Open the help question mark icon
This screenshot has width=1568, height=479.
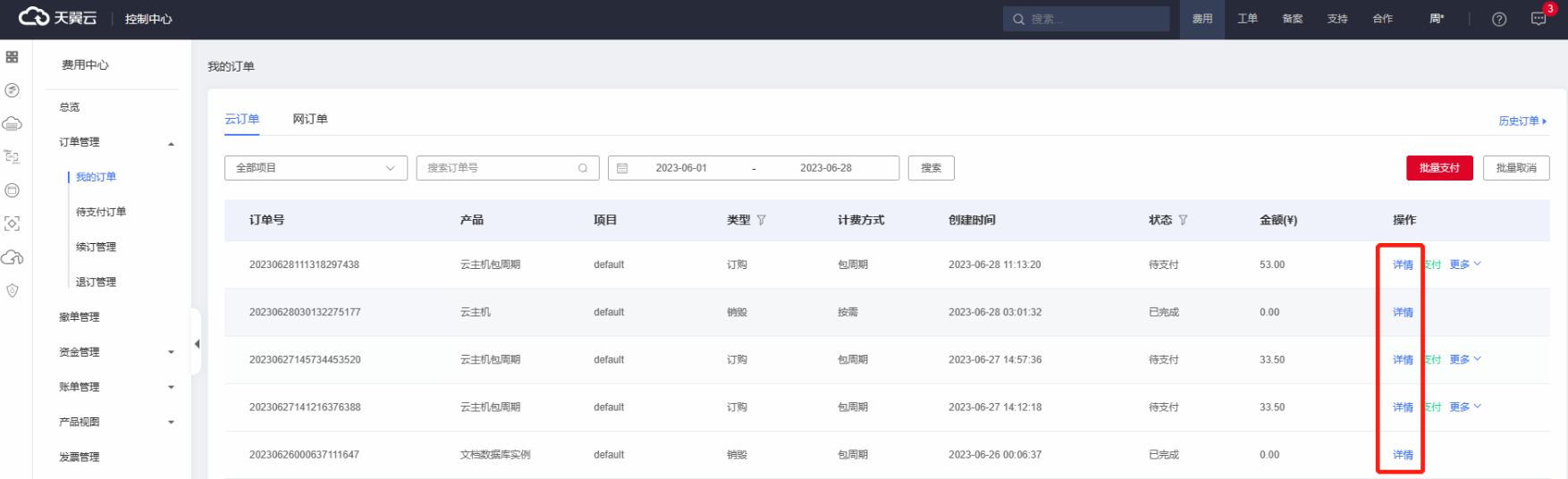point(1499,19)
